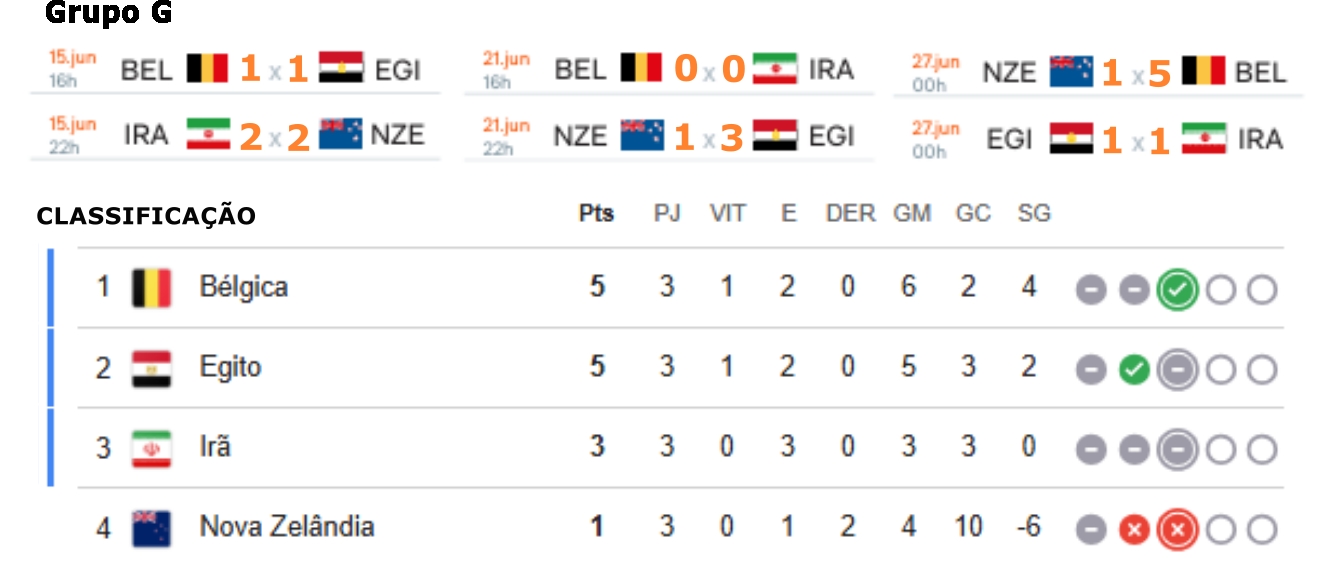Select last empty circle in Egito row
The height and width of the screenshot is (574, 1330).
(1262, 371)
